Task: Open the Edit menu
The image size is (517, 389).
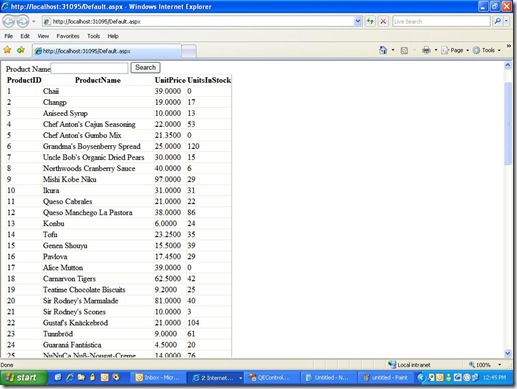Action: pyautogui.click(x=25, y=36)
